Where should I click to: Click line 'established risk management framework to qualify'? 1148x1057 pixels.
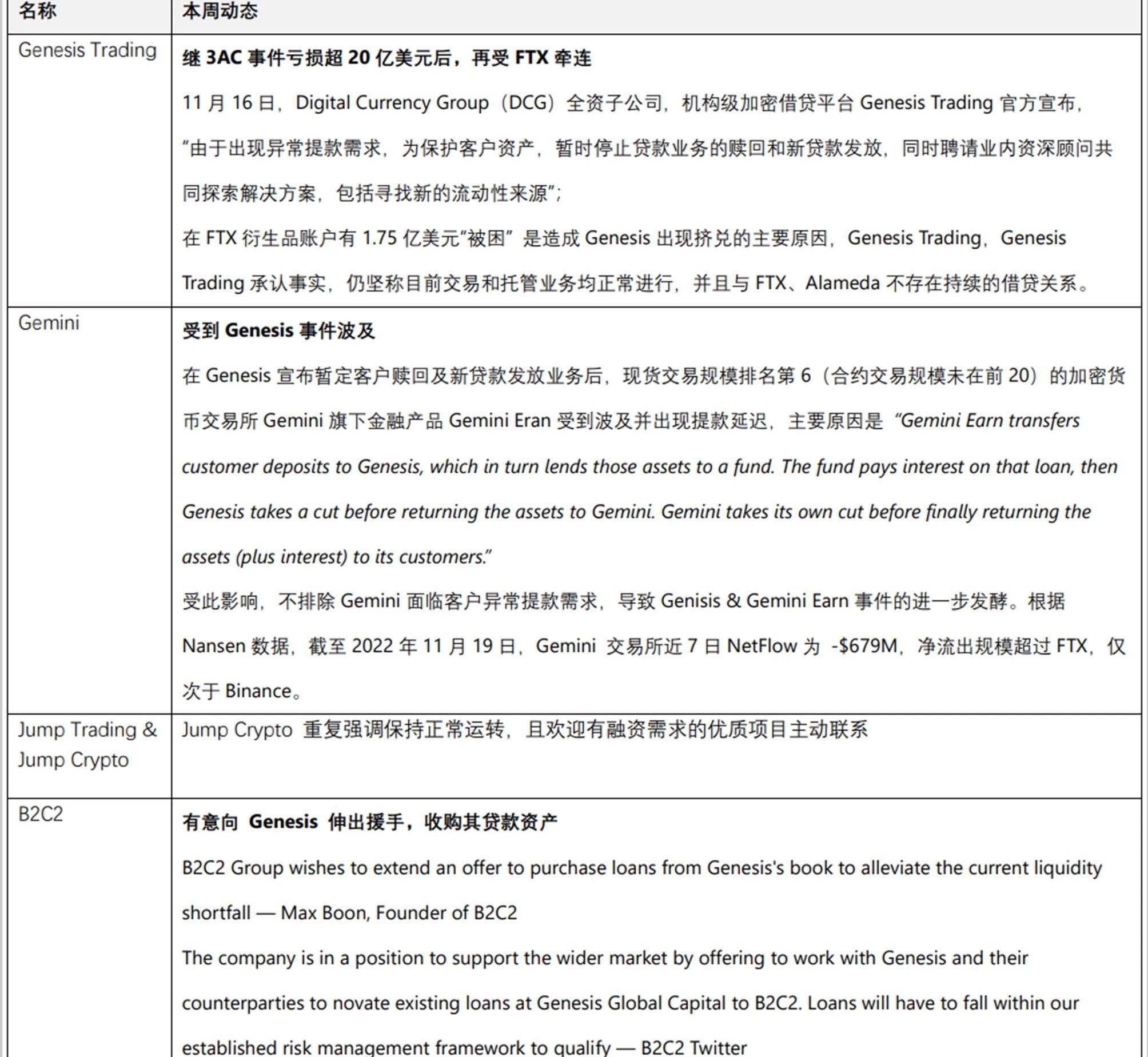tap(464, 1047)
